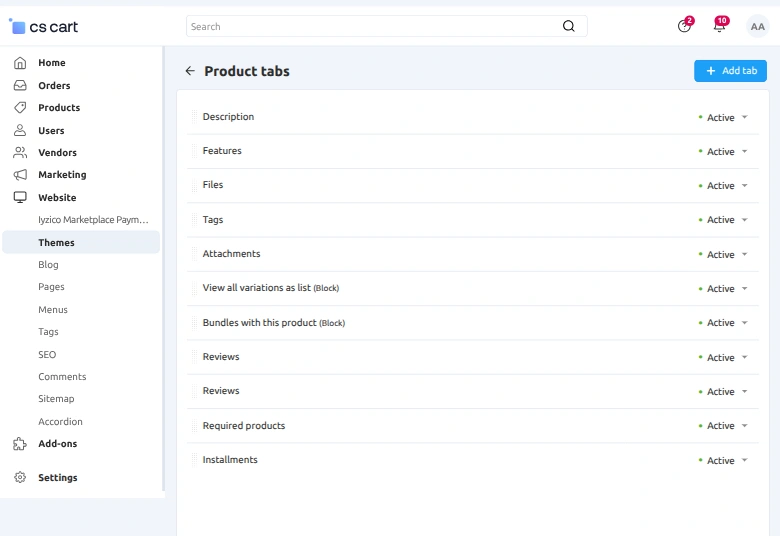780x536 pixels.
Task: Open the Pages submenu link
Action: pos(51,287)
